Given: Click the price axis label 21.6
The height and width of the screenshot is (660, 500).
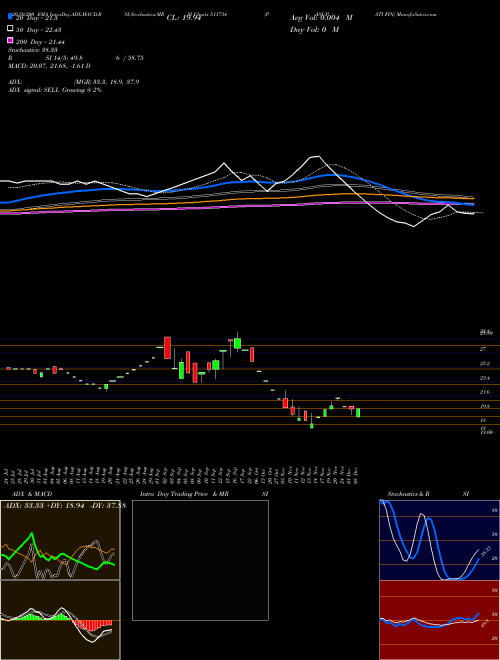Looking at the screenshot, I should (484, 392).
